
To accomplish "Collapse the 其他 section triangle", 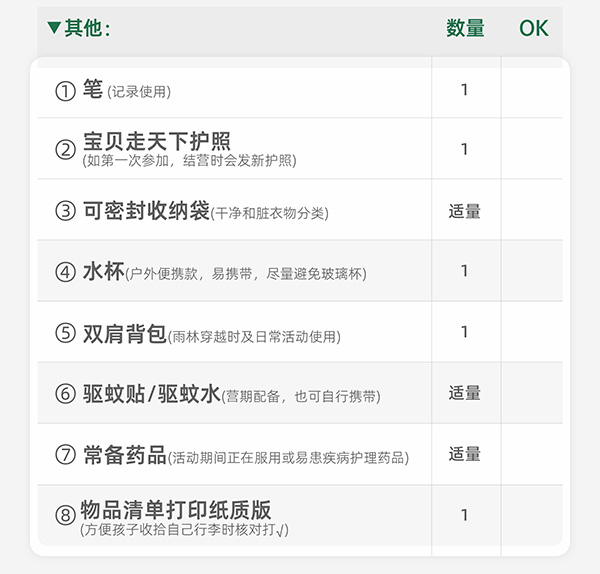I will [x=54, y=28].
